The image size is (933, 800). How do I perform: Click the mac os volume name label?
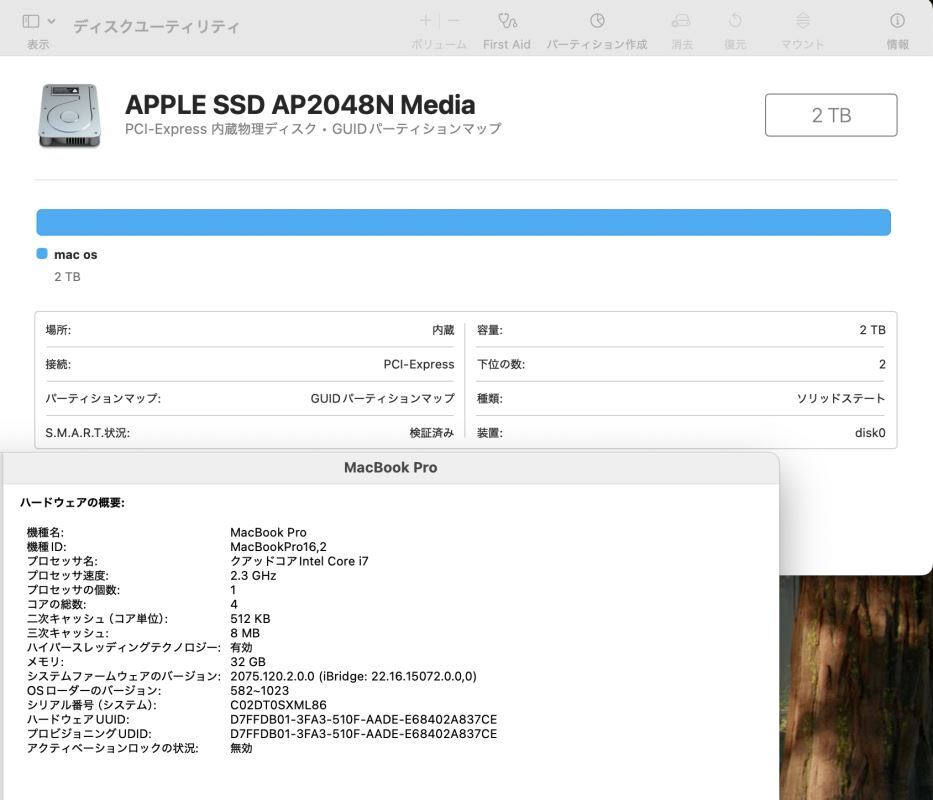pos(77,253)
